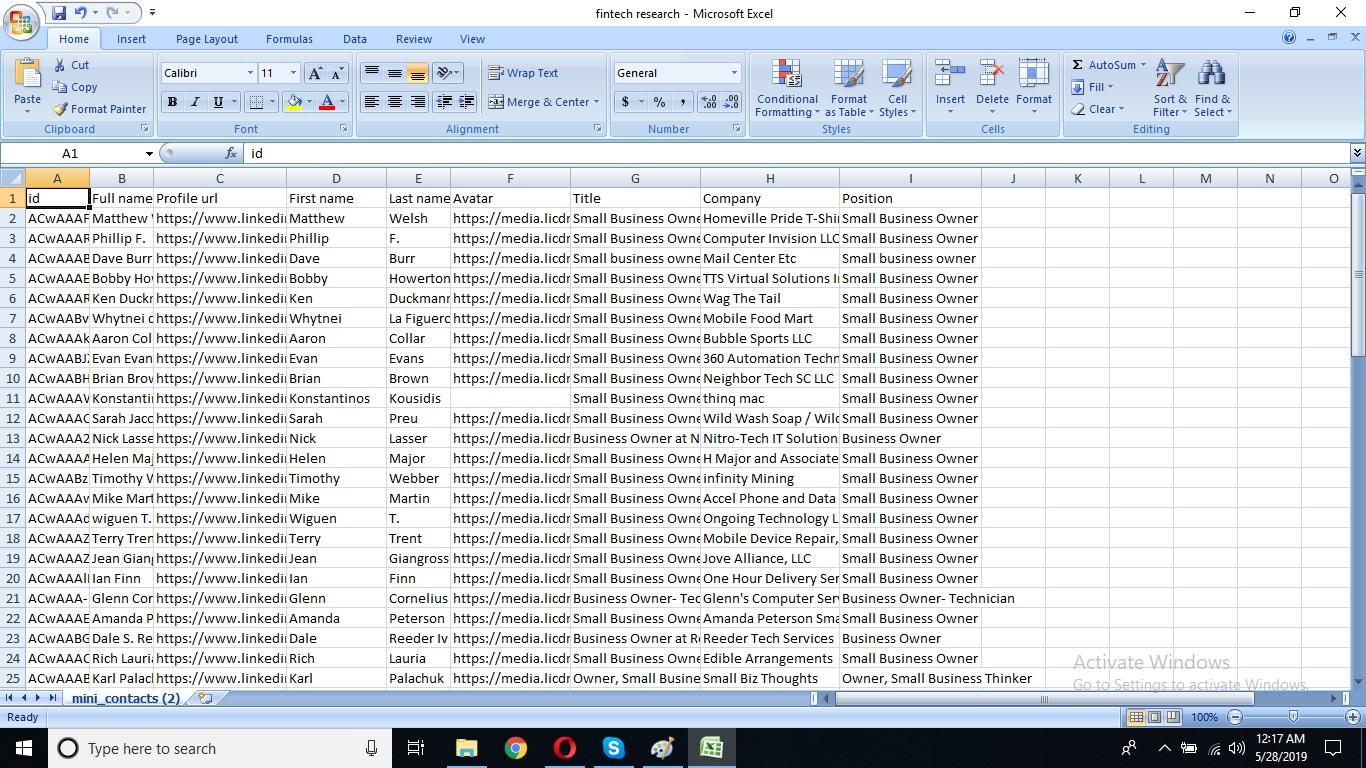Open the Data ribbon tab

(354, 38)
